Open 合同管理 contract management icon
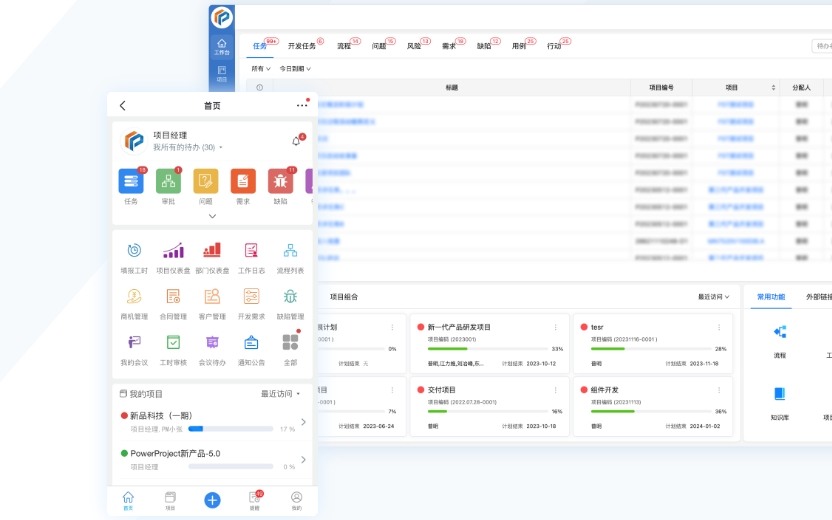Viewport: 832px width, 520px height. coord(173,296)
